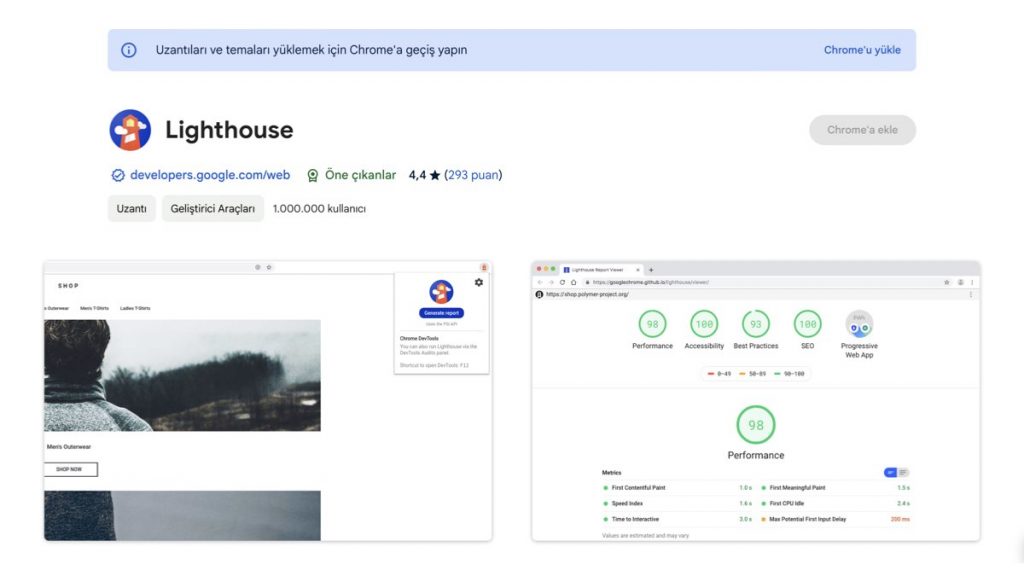Image resolution: width=1024 pixels, height=576 pixels.
Task: Open the second screenshot showing the Lighthouse report
Action: pyautogui.click(x=756, y=401)
